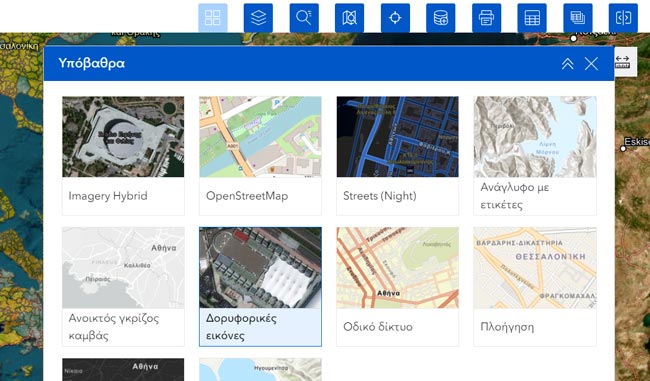Select the OpenStreetMap thumbnail
This screenshot has height=381, width=650.
[x=260, y=137]
